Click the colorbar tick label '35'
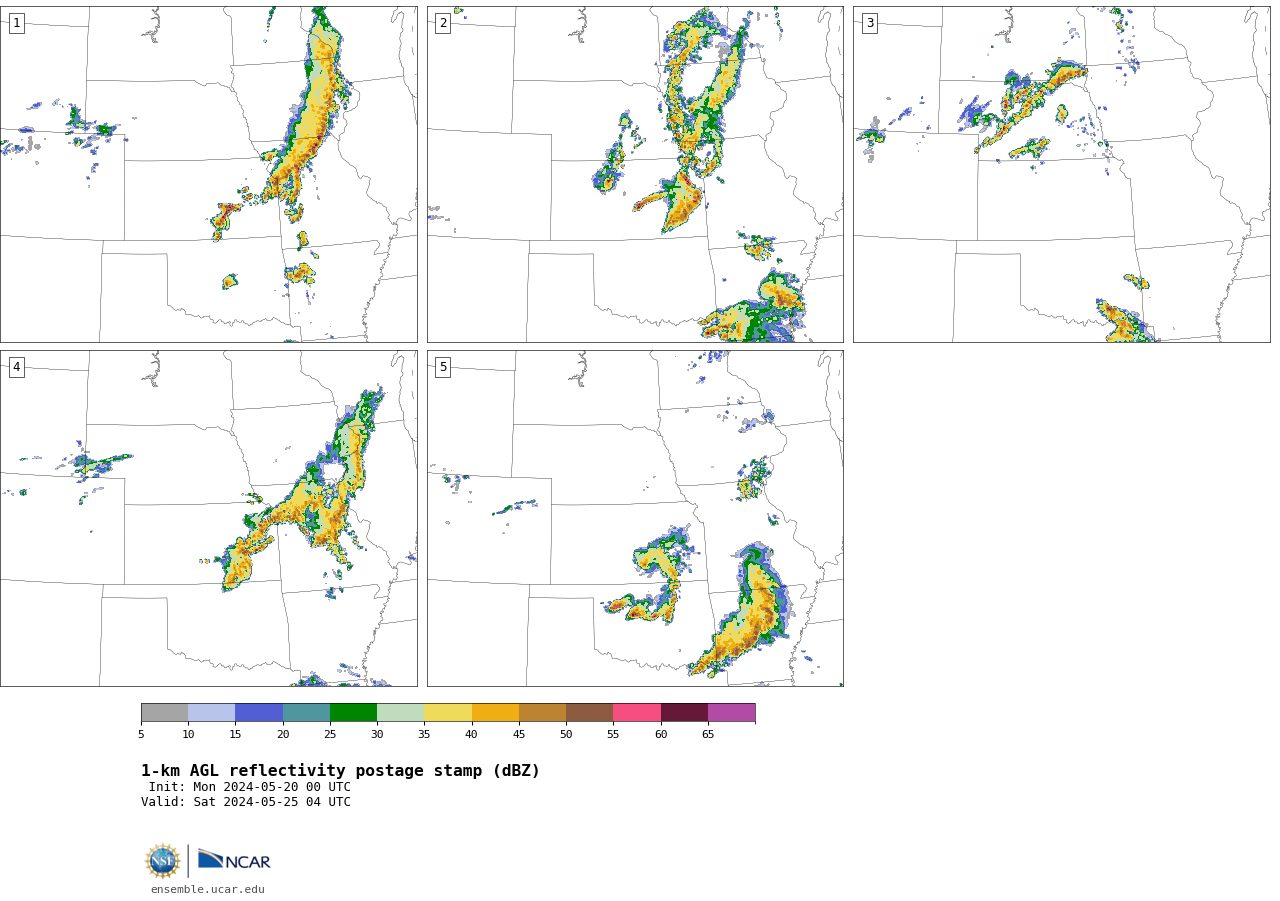The height and width of the screenshot is (901, 1280). coord(424,735)
